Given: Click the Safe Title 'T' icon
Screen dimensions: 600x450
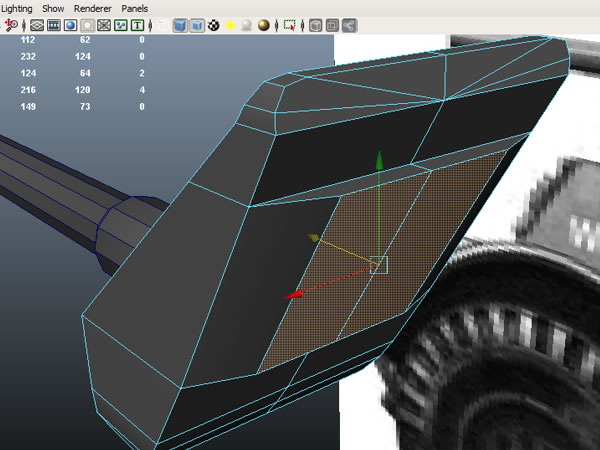Looking at the screenshot, I should click(136, 25).
